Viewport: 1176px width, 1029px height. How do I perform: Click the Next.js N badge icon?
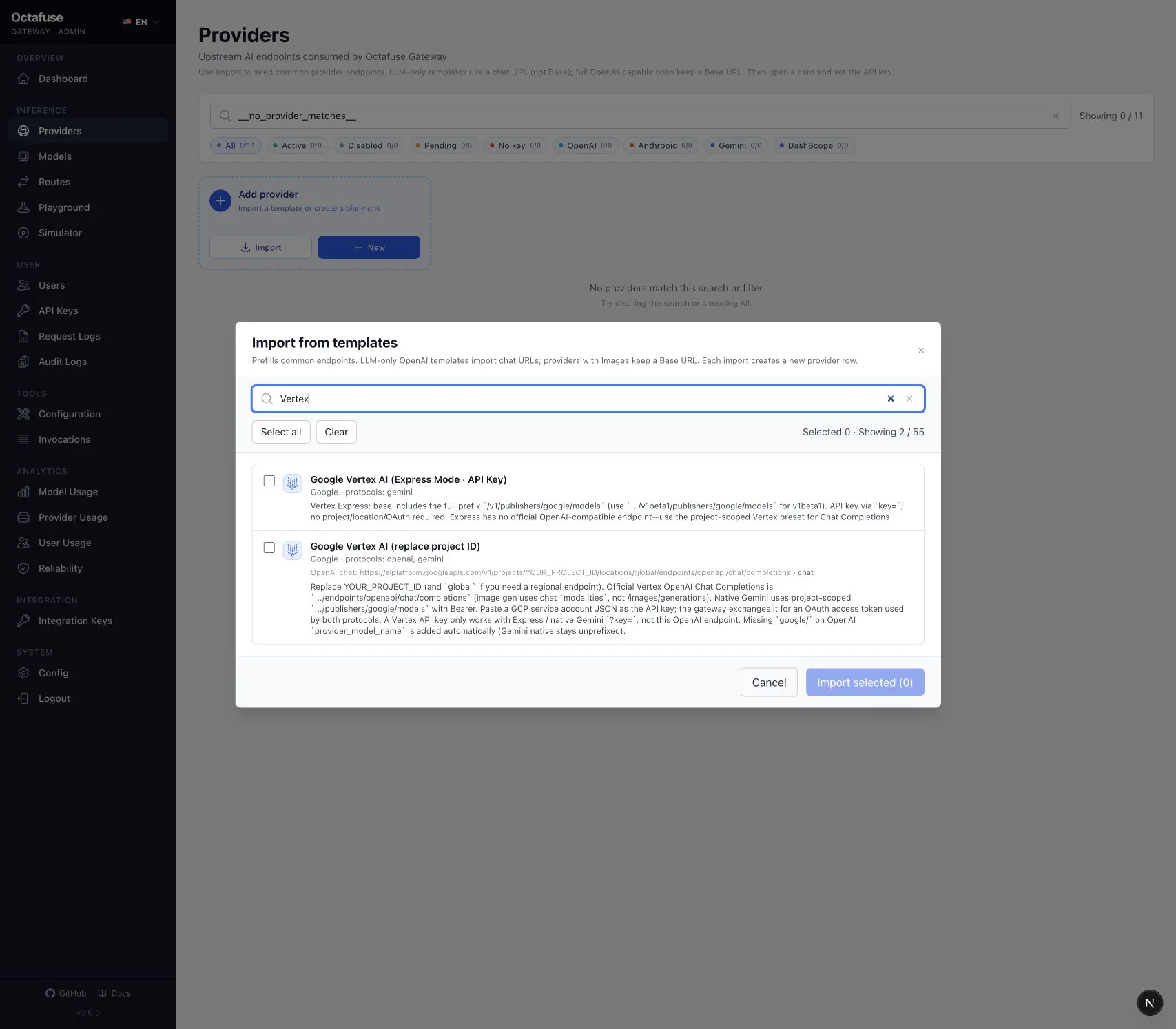pyautogui.click(x=1149, y=1003)
